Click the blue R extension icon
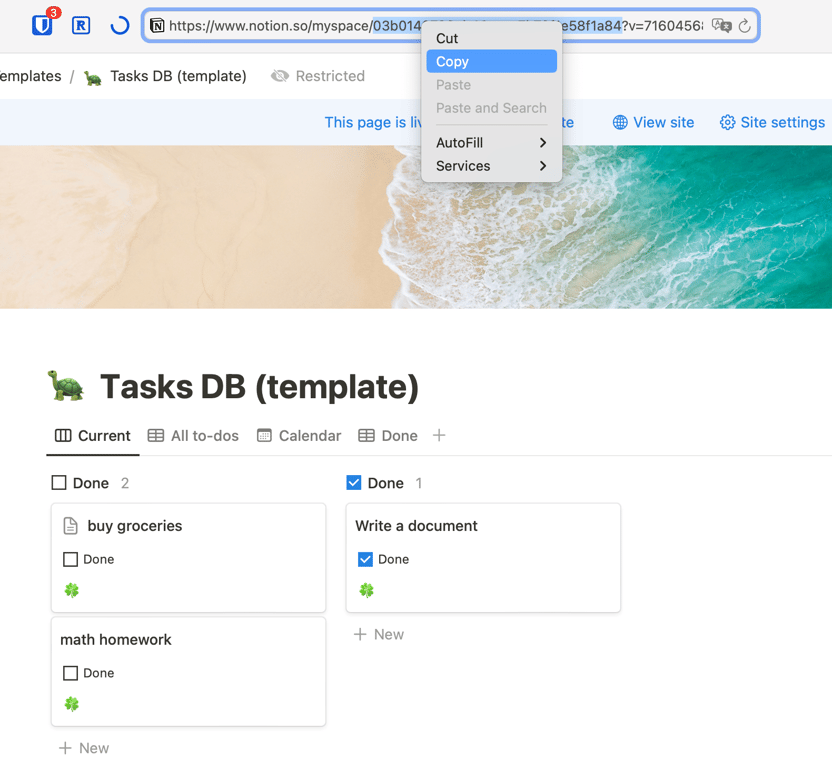The image size is (832, 768). coord(81,25)
